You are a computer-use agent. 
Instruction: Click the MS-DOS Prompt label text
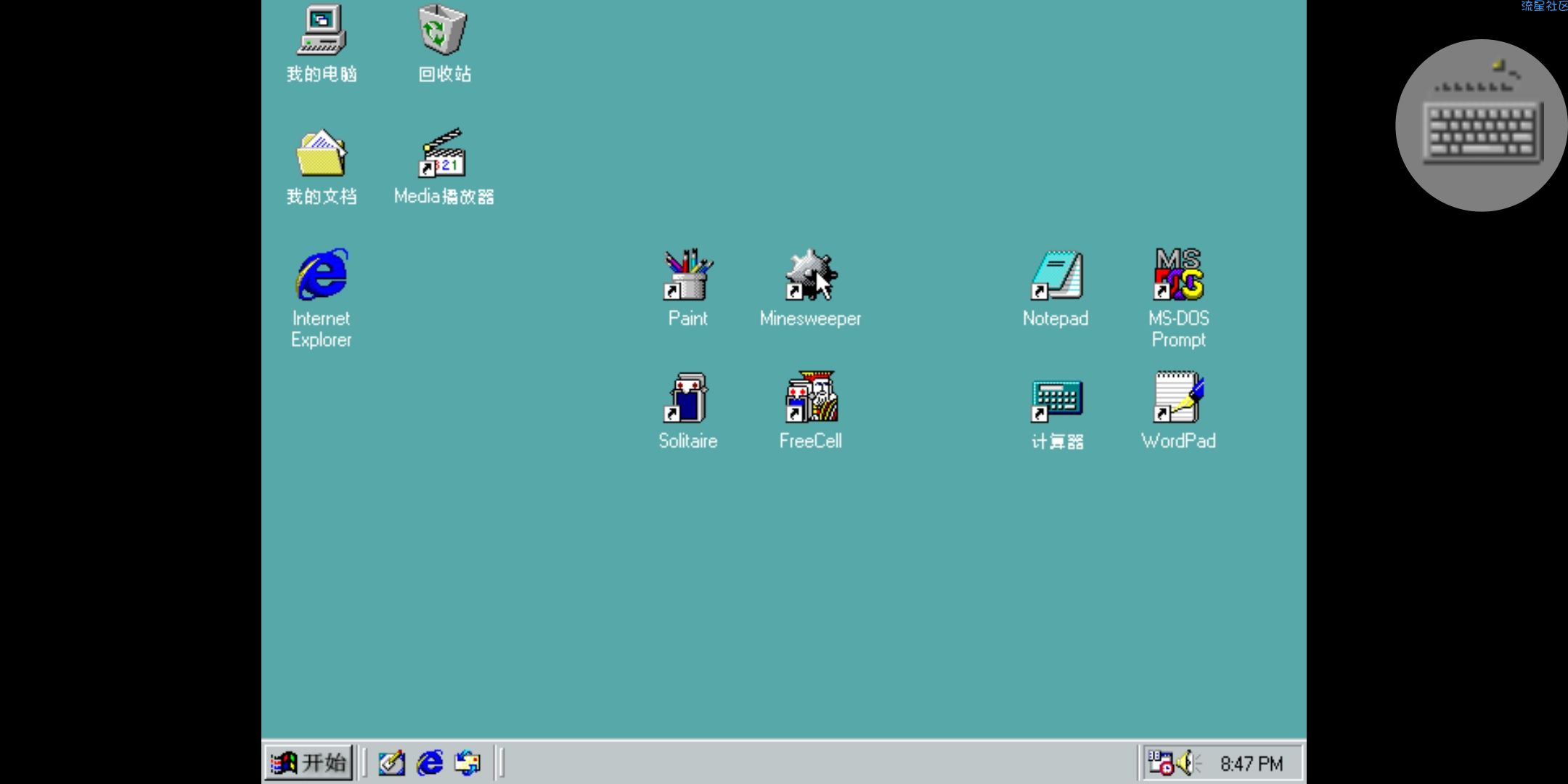click(x=1179, y=329)
